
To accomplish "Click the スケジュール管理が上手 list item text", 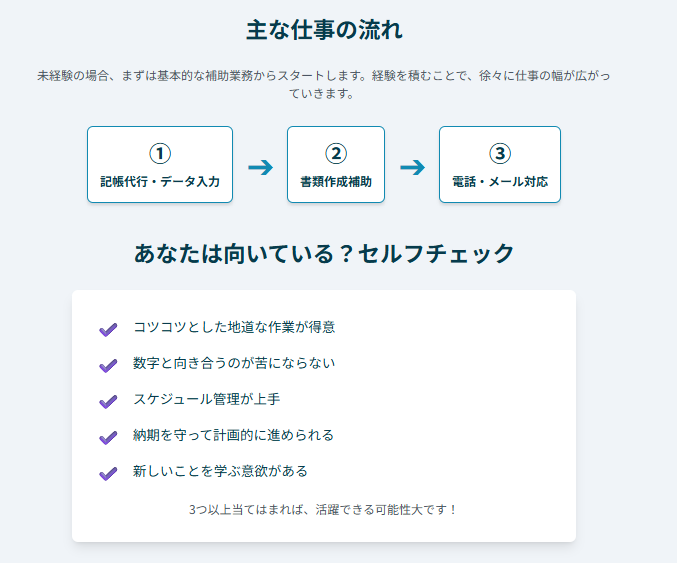I will click(206, 399).
